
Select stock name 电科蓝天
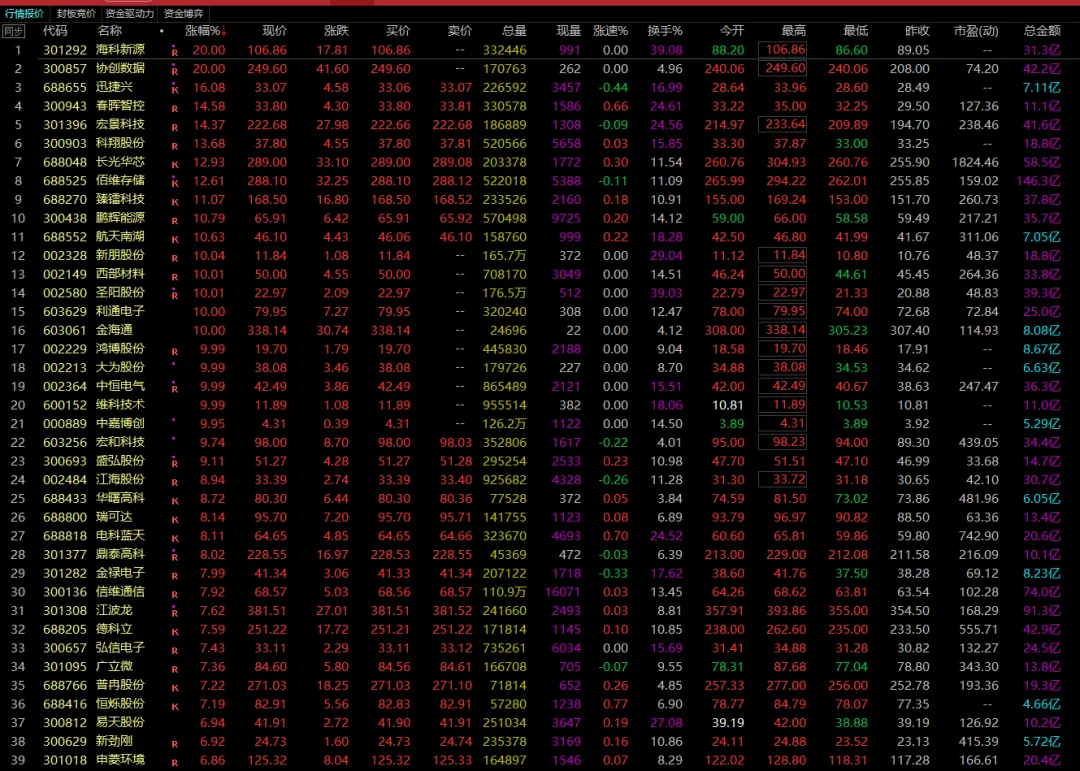point(121,535)
